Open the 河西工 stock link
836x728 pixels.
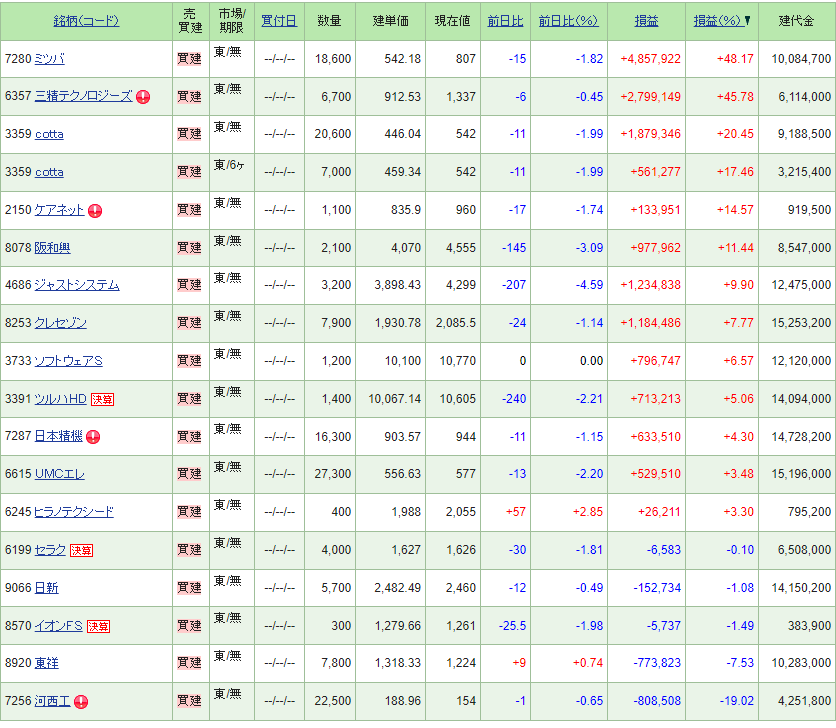(52, 701)
